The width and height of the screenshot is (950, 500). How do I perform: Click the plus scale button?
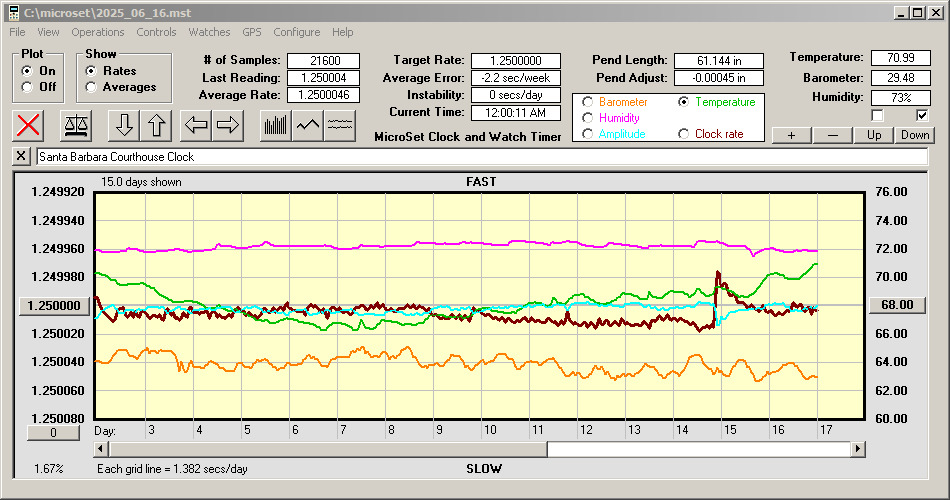[791, 135]
